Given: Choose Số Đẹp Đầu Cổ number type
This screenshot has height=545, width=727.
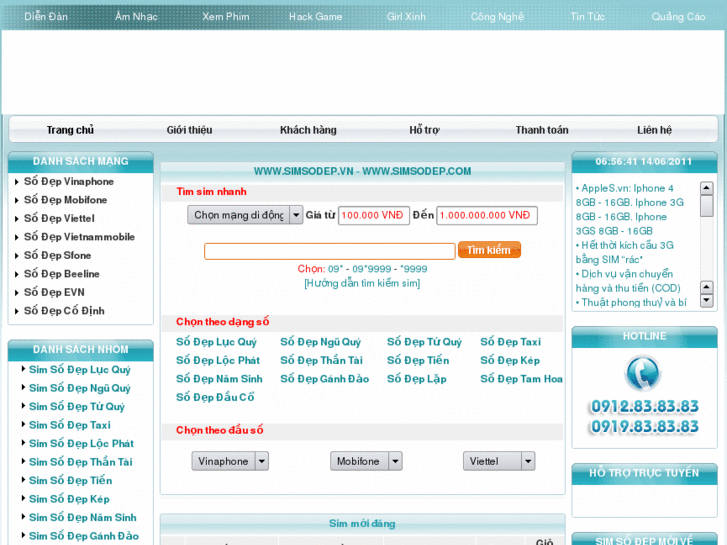Looking at the screenshot, I should point(215,398).
